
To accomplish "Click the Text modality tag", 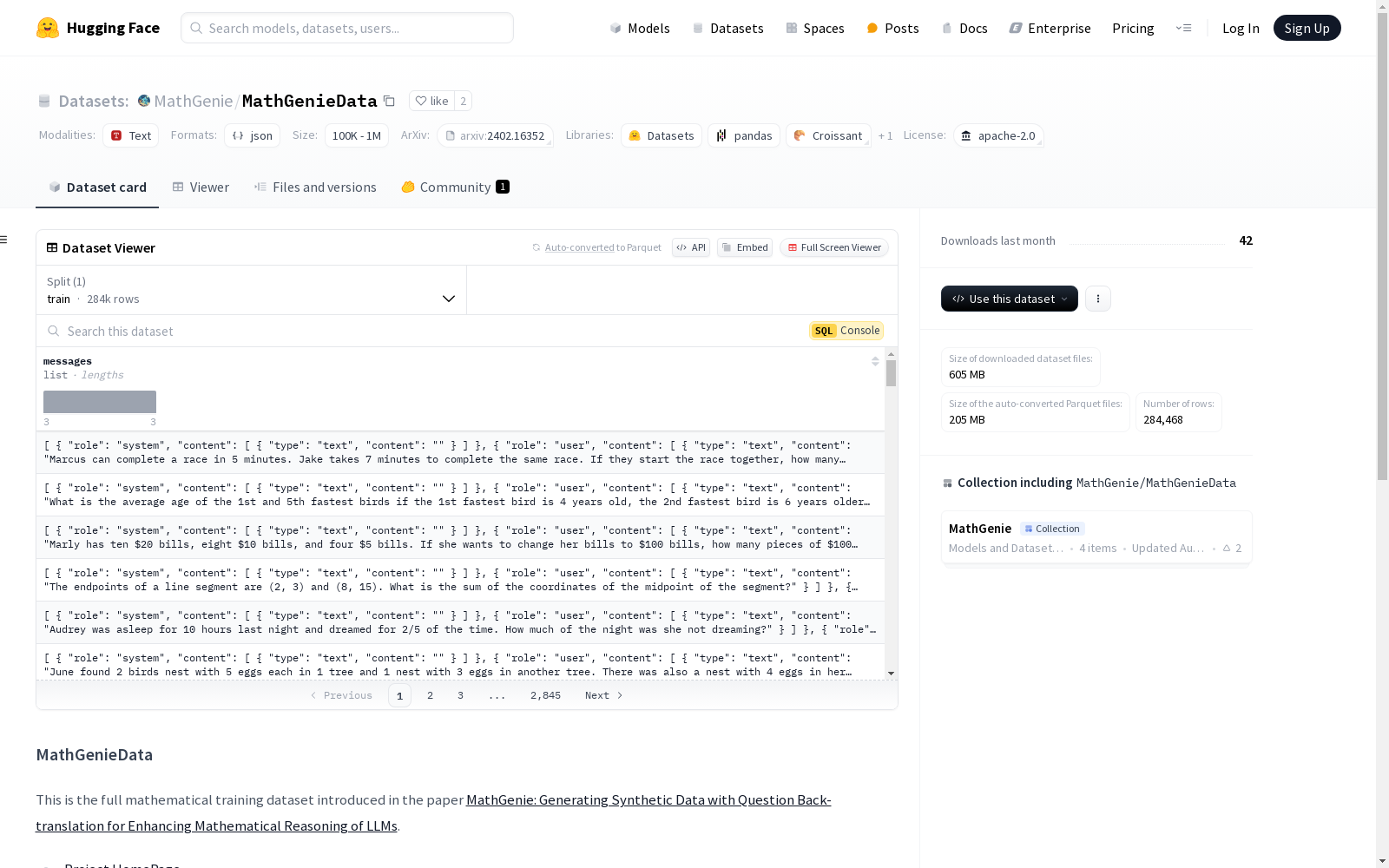I will [131, 135].
